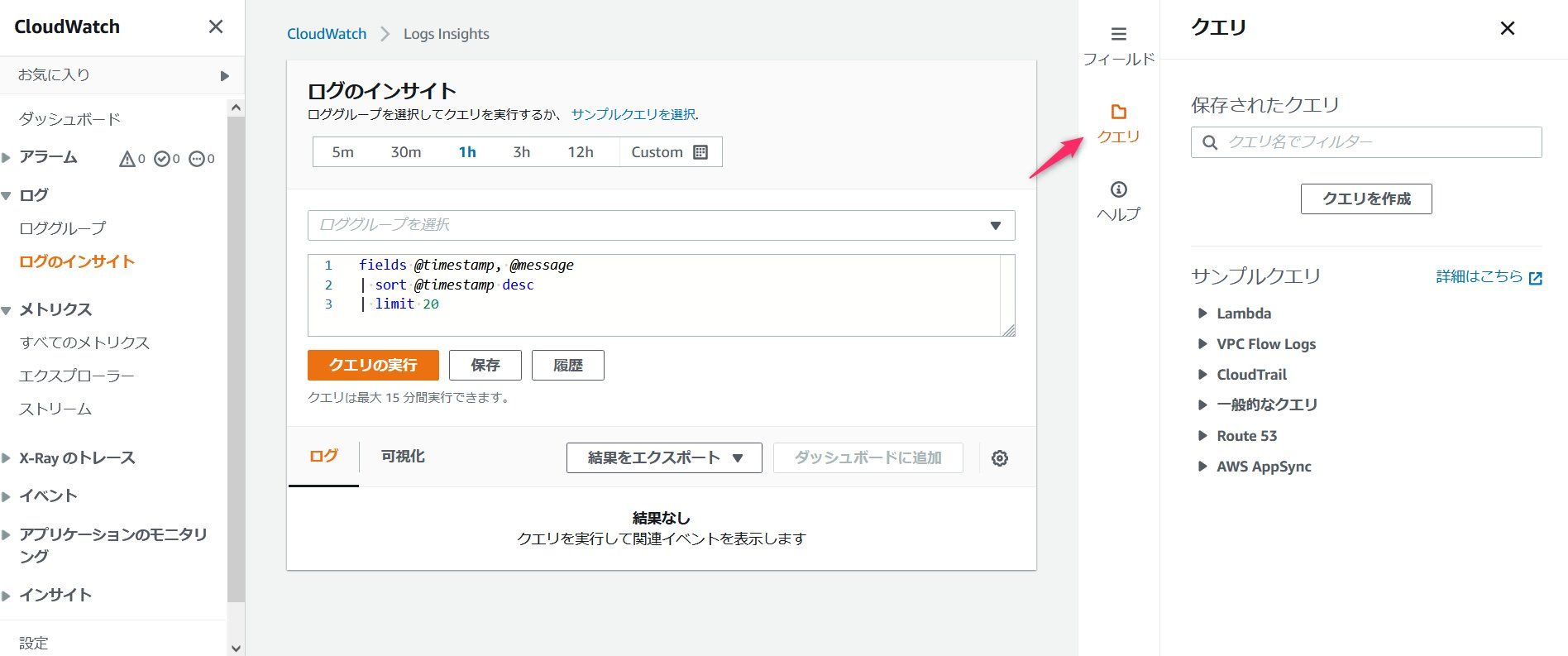
Task: Click the search magnifier in query filter
Action: pos(1210,142)
